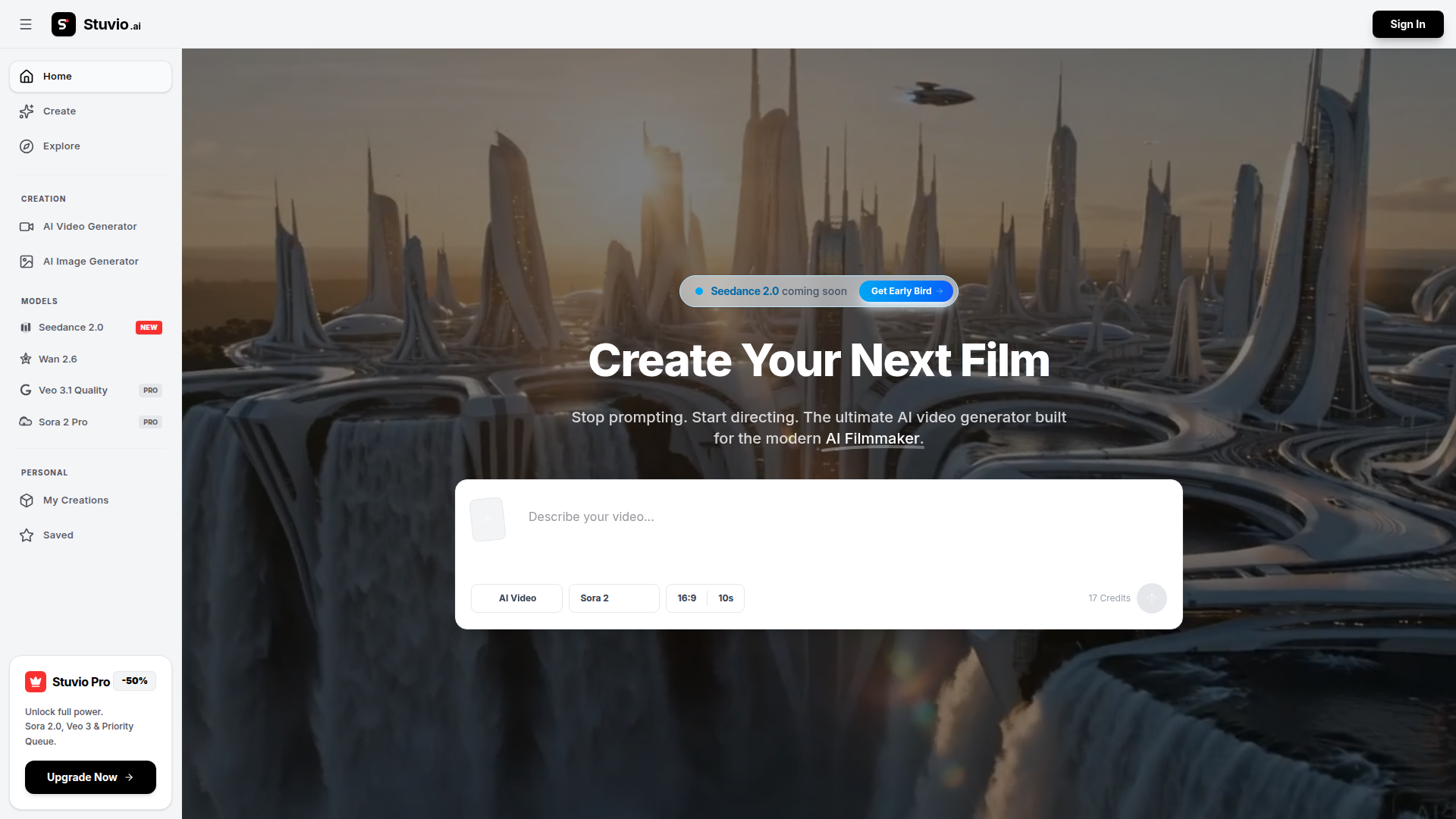This screenshot has width=1456, height=819.
Task: Click the Stuvio Pro crown icon
Action: (x=36, y=682)
